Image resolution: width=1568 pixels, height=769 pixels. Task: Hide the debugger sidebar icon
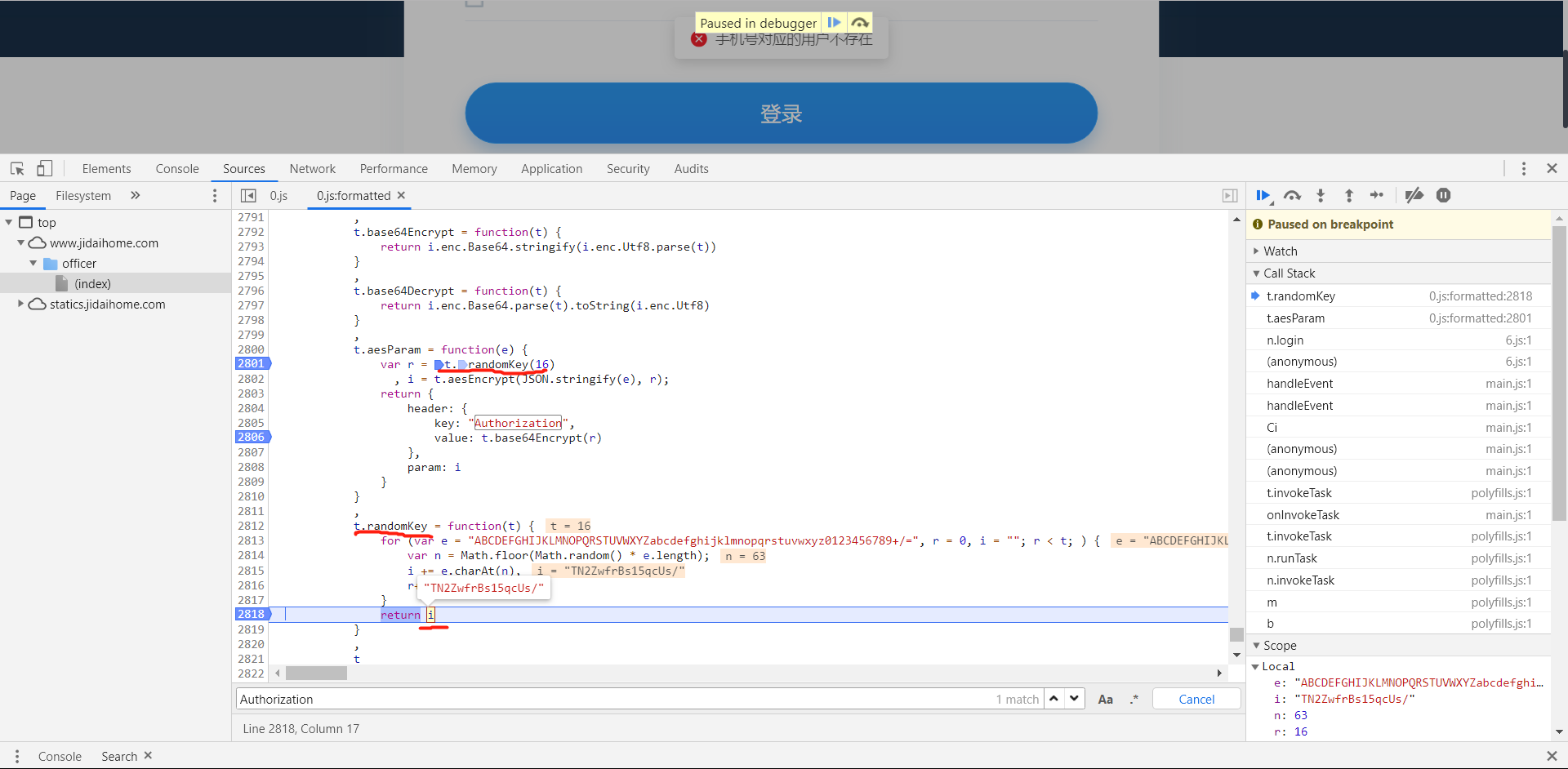(x=1229, y=195)
